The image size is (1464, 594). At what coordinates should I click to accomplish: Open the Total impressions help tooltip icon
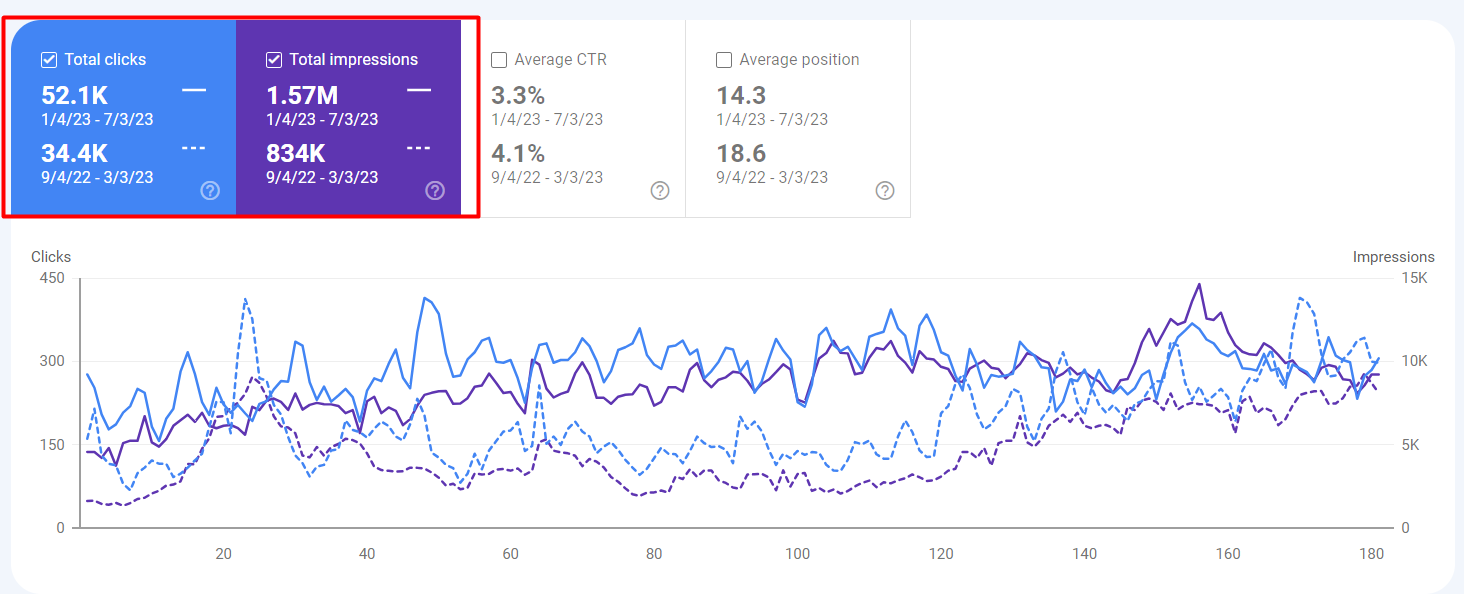[x=434, y=190]
